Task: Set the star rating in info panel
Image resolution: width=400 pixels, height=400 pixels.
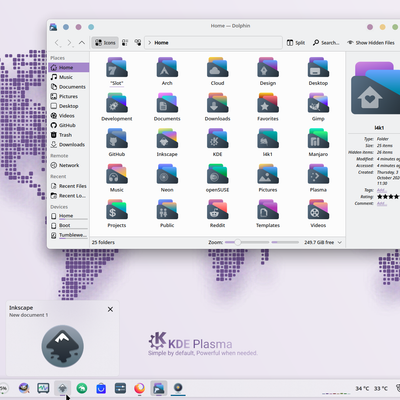Action: point(388,197)
